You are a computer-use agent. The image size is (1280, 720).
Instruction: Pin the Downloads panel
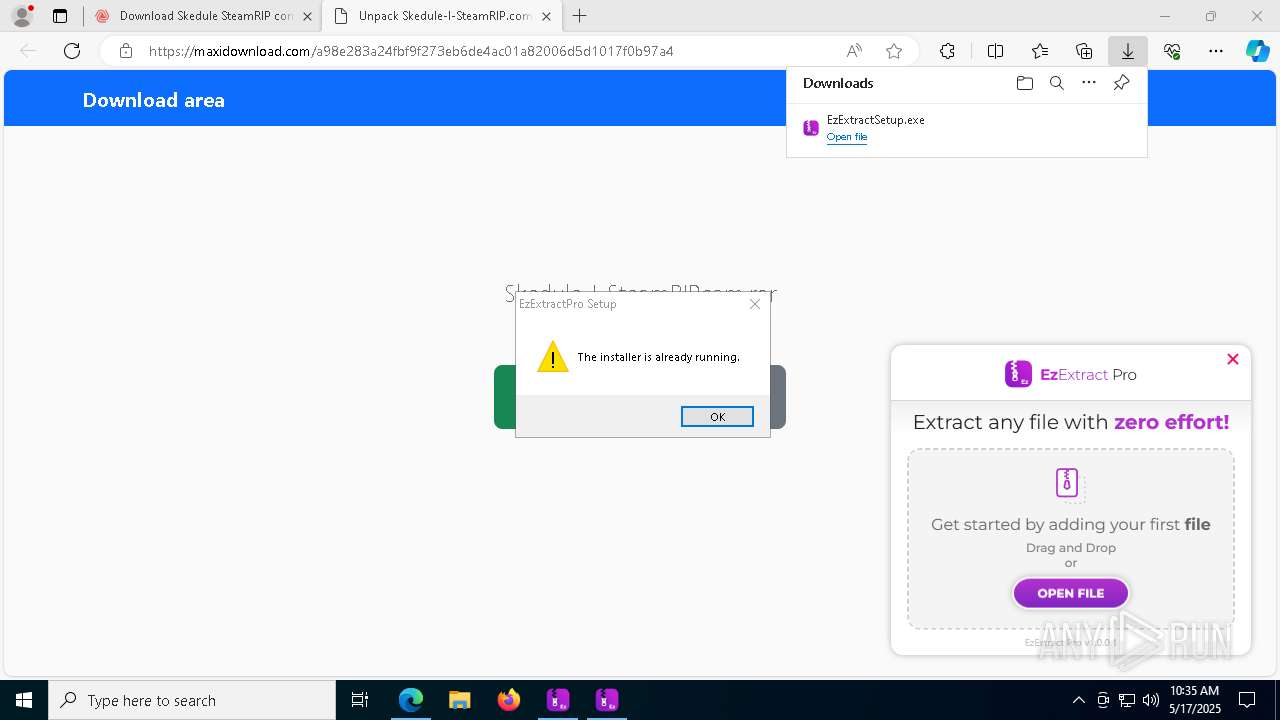coord(1121,83)
